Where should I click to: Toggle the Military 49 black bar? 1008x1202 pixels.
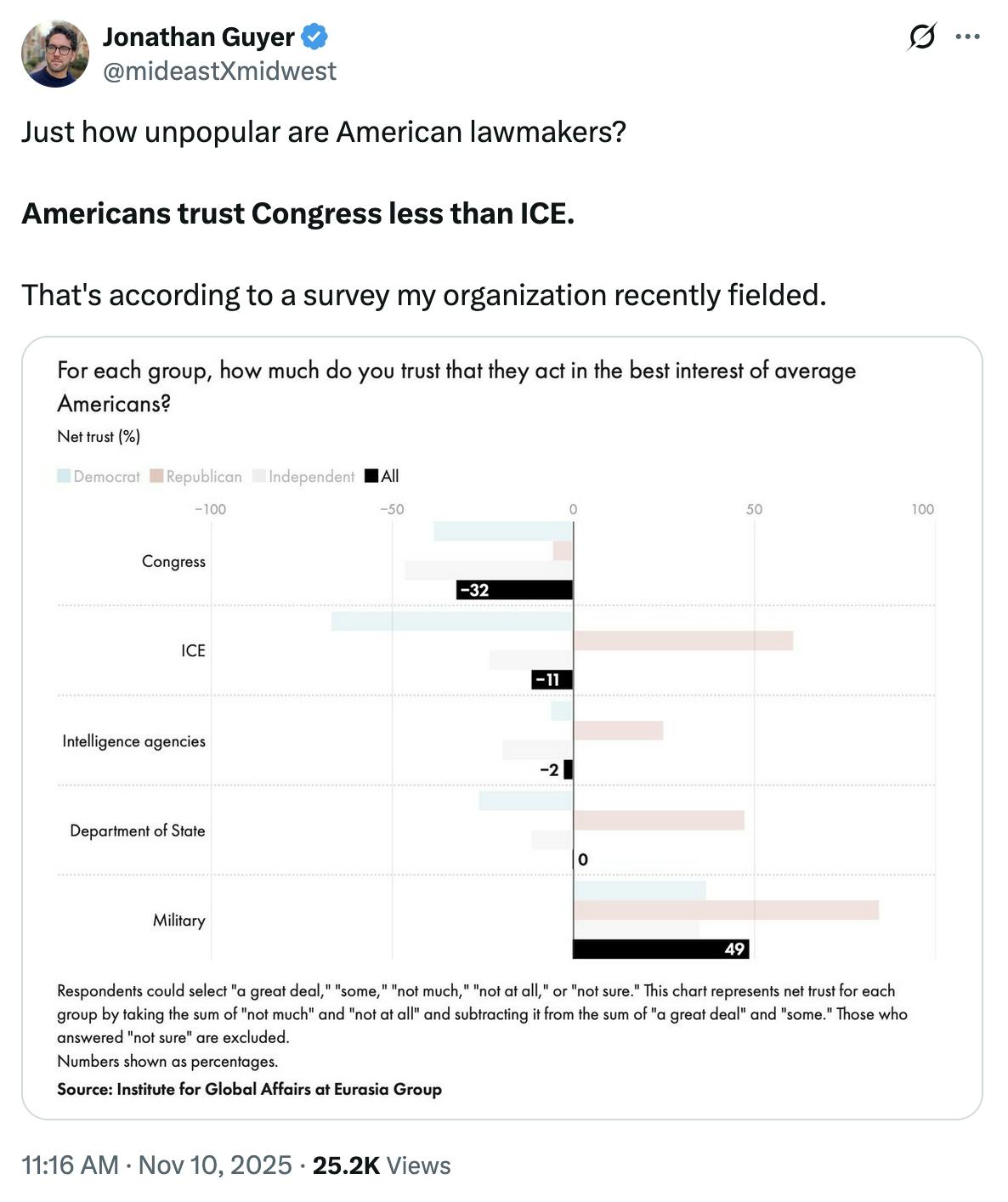[x=661, y=949]
